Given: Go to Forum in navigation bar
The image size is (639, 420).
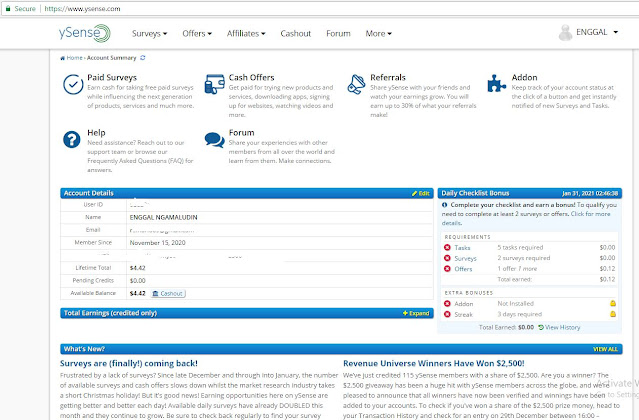Looking at the screenshot, I should click(338, 33).
